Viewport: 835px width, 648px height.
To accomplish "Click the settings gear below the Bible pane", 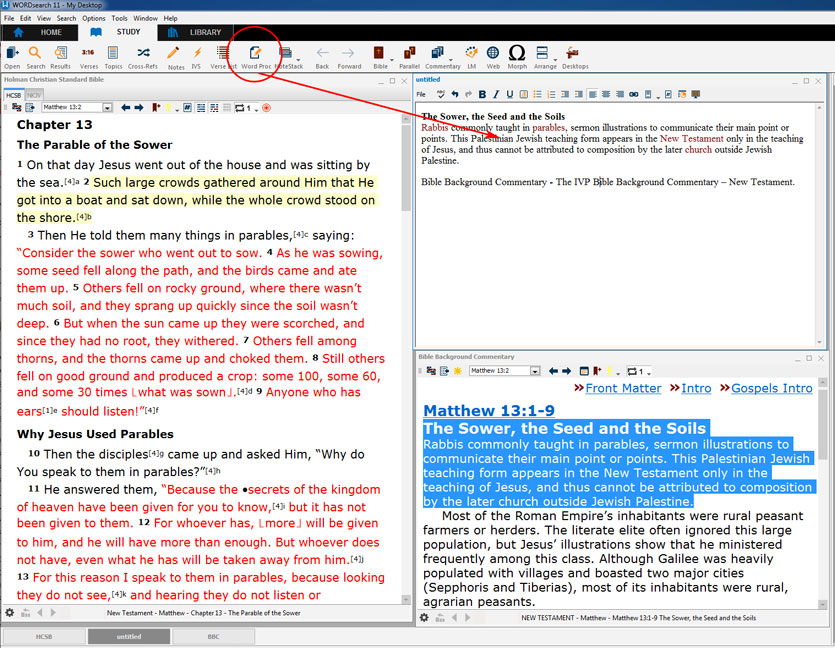I will [10, 612].
